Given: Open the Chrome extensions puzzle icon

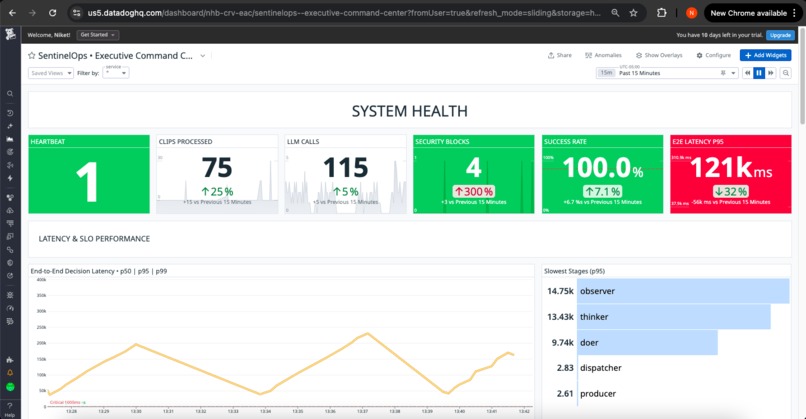Looking at the screenshot, I should (662, 13).
